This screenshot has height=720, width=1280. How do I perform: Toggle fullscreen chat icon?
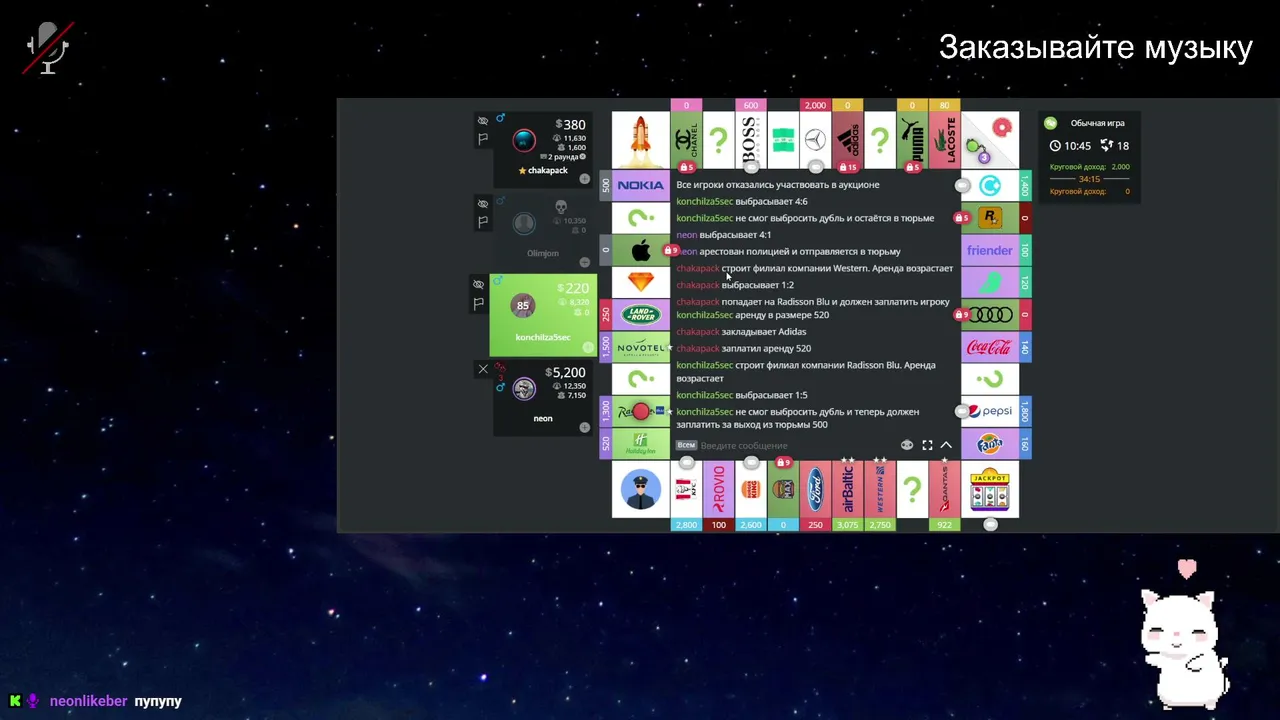coord(927,445)
